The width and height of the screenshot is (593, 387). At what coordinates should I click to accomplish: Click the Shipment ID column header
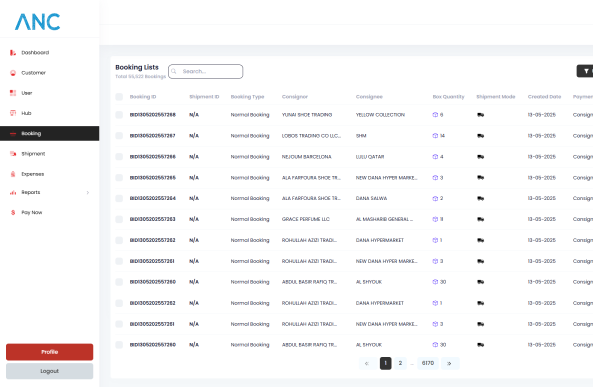(204, 97)
